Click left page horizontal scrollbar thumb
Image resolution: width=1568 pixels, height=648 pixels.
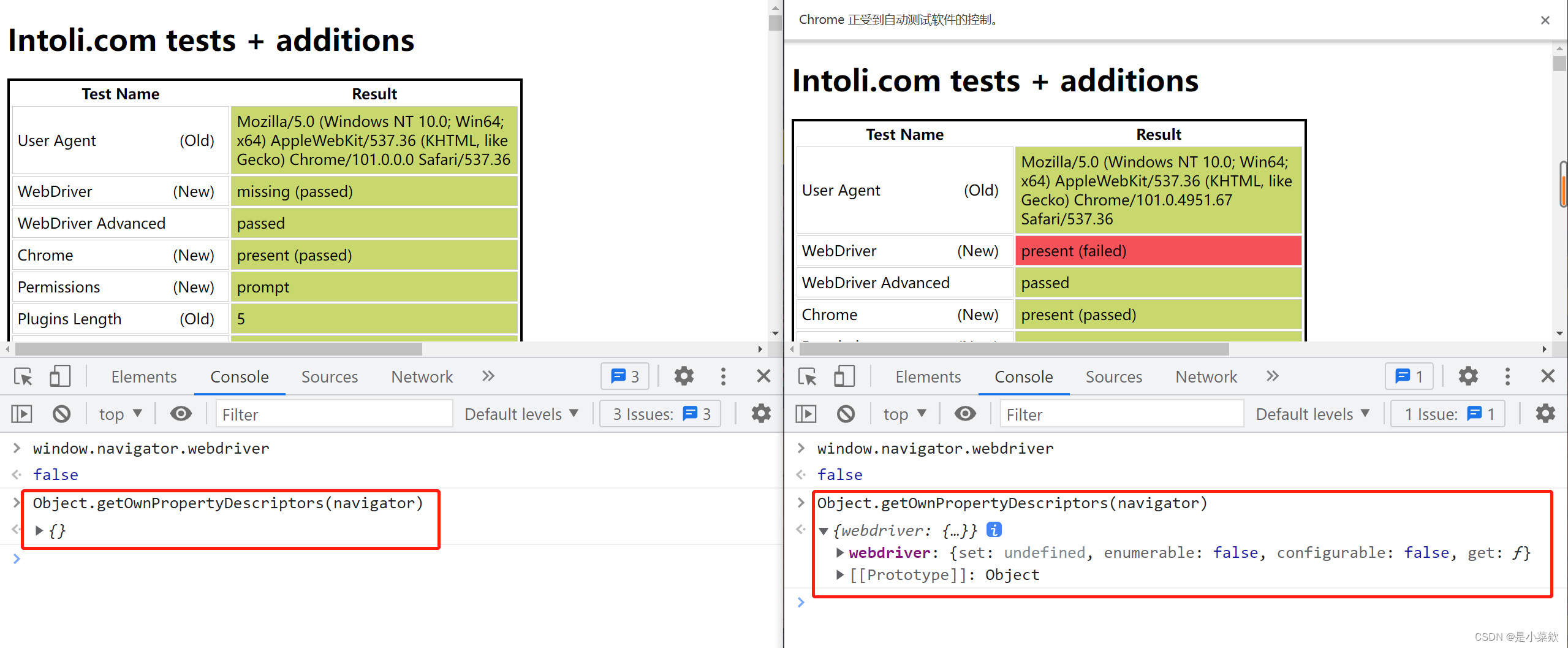point(219,349)
